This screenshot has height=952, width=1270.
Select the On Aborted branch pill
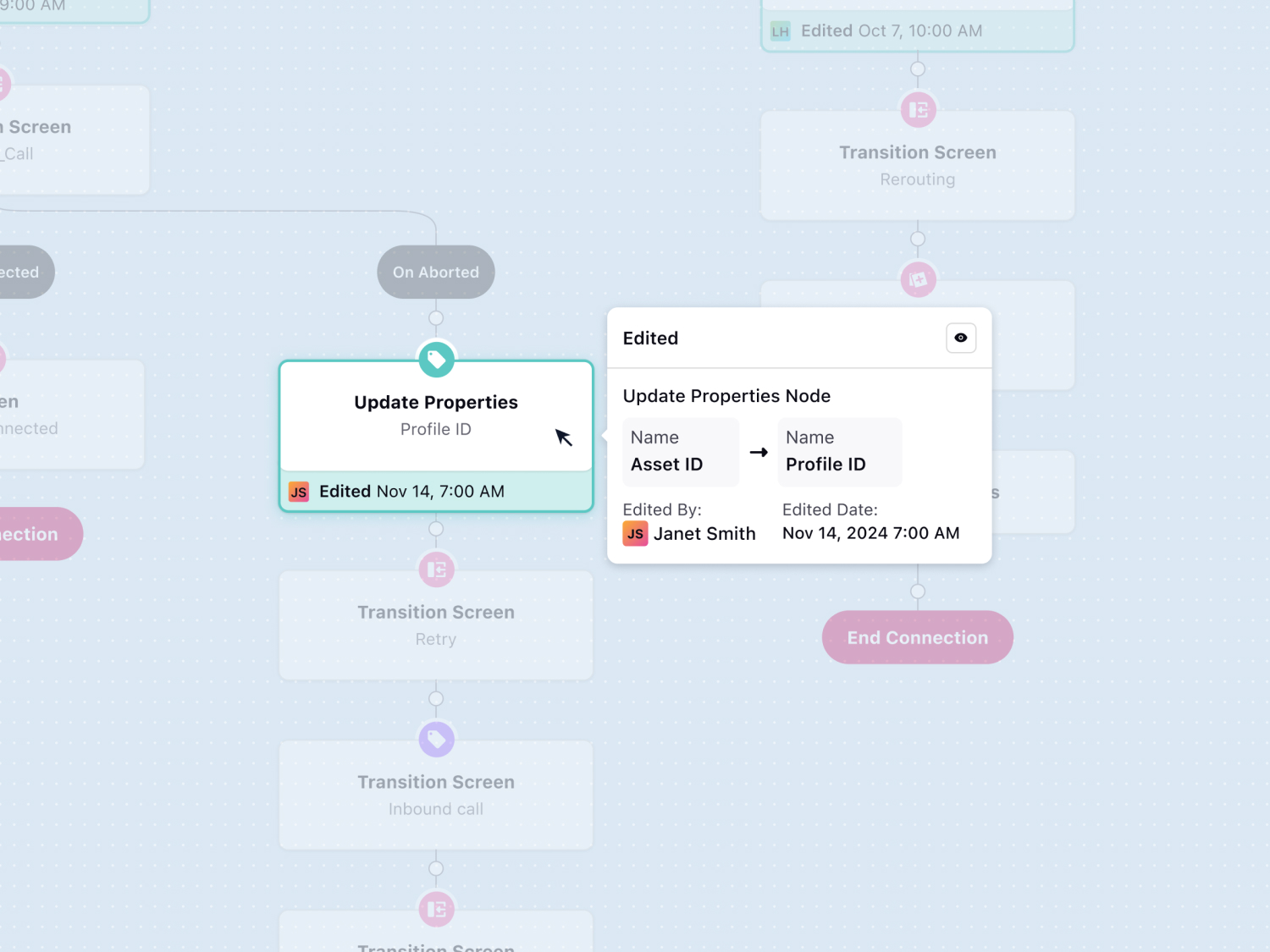pyautogui.click(x=436, y=272)
